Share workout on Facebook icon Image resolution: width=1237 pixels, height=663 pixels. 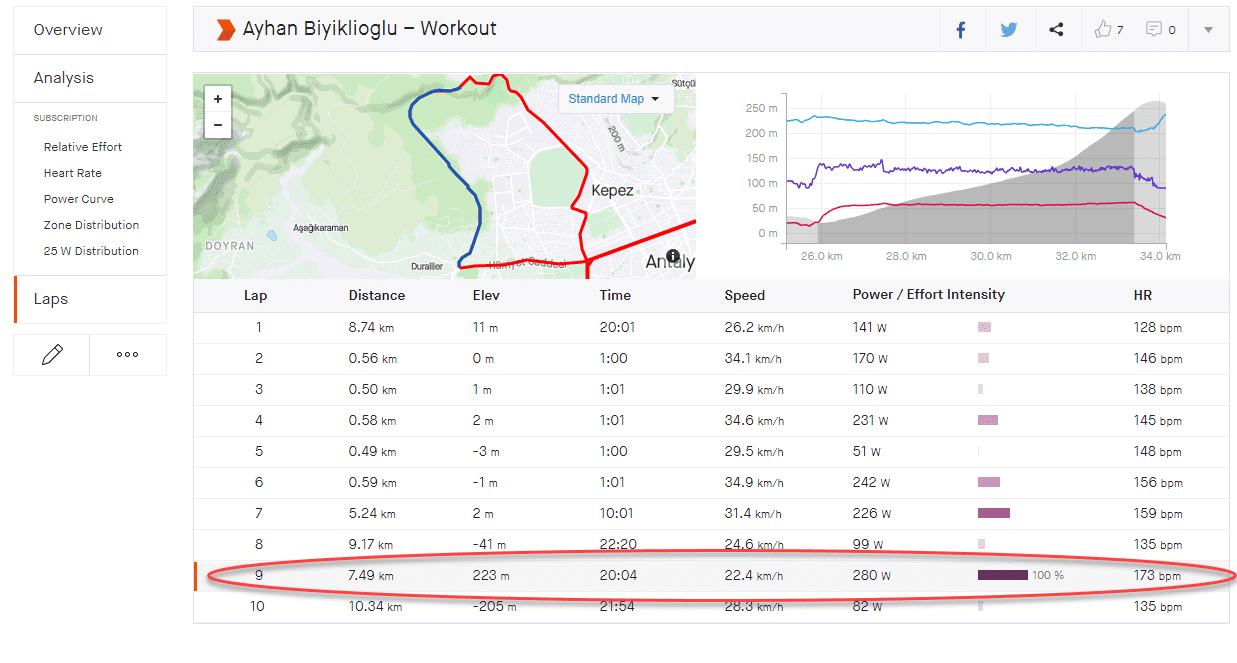coord(961,30)
